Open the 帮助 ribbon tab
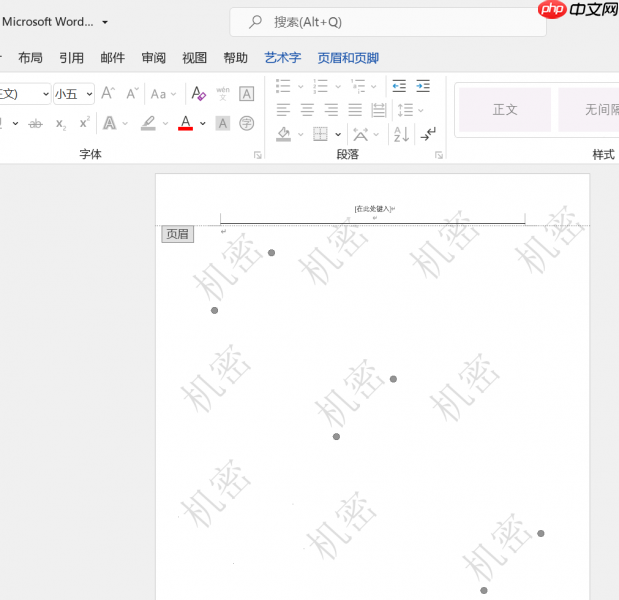The width and height of the screenshot is (619, 600). [236, 58]
